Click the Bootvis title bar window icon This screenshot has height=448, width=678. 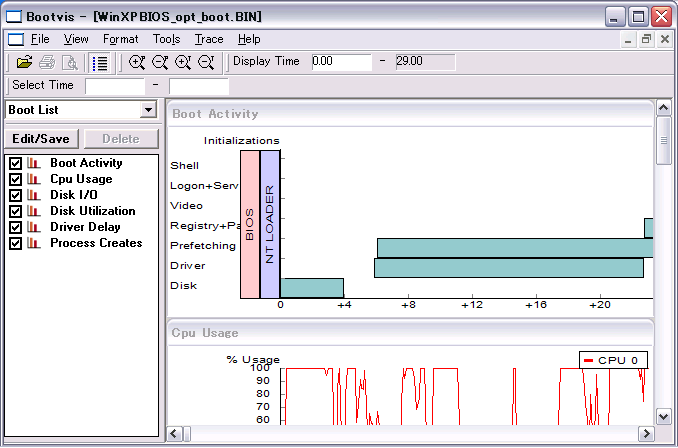point(13,17)
